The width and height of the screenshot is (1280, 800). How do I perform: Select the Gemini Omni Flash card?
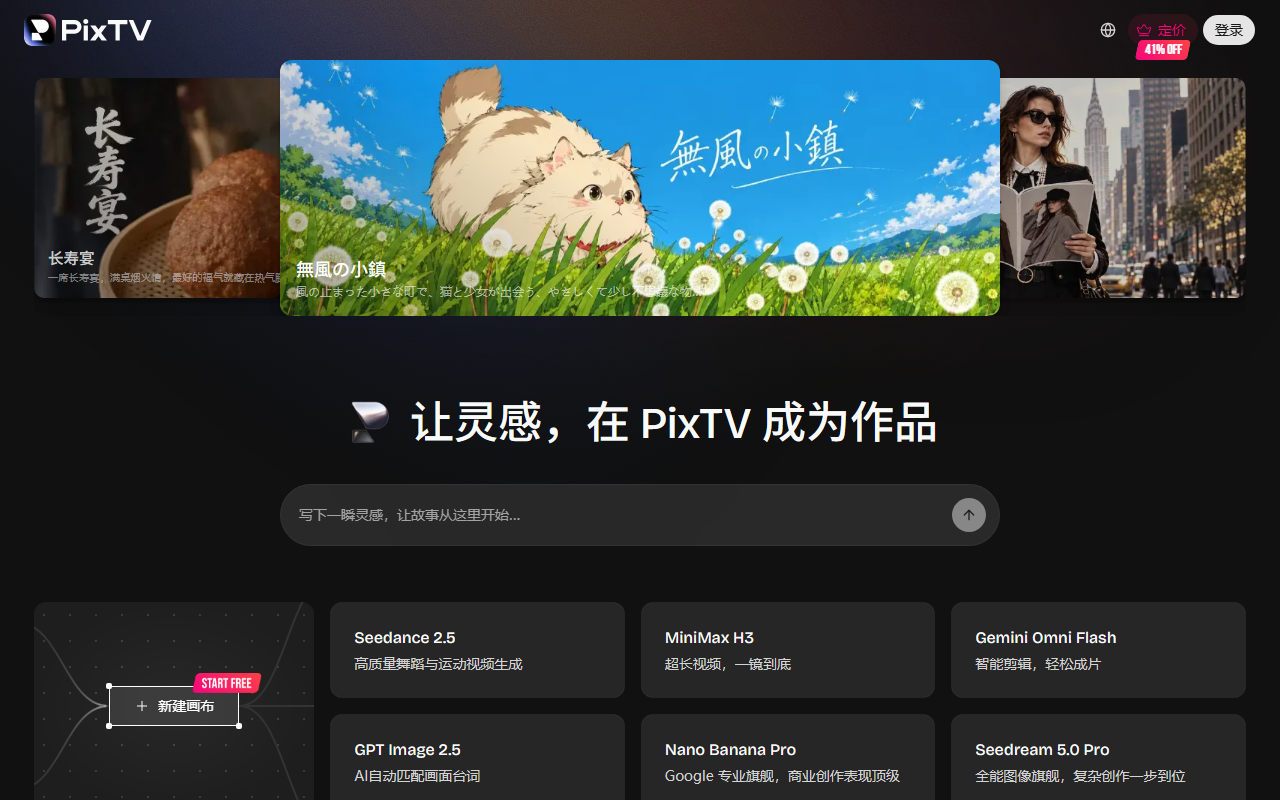pos(1098,650)
